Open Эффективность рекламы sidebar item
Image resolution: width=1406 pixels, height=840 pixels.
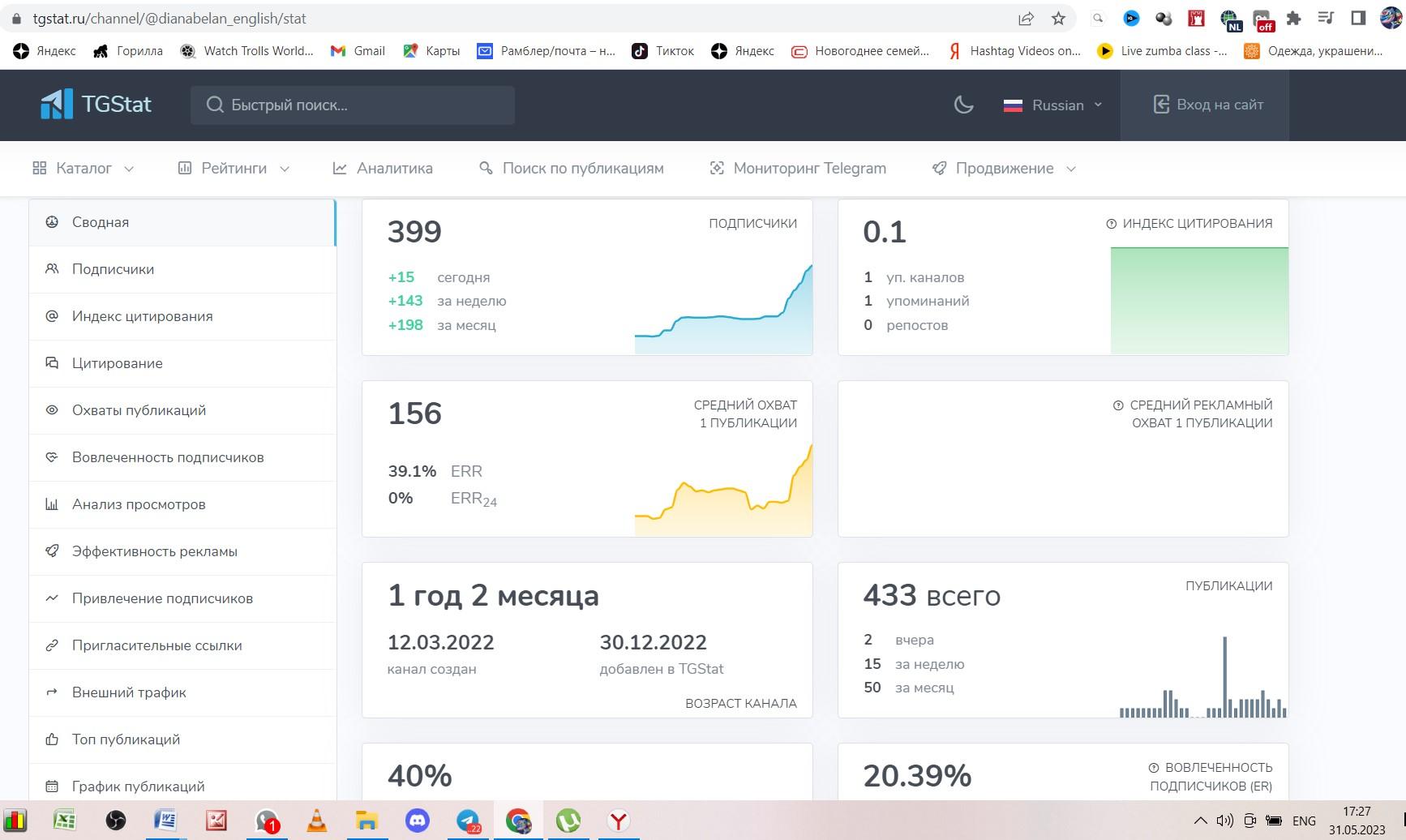(182, 551)
